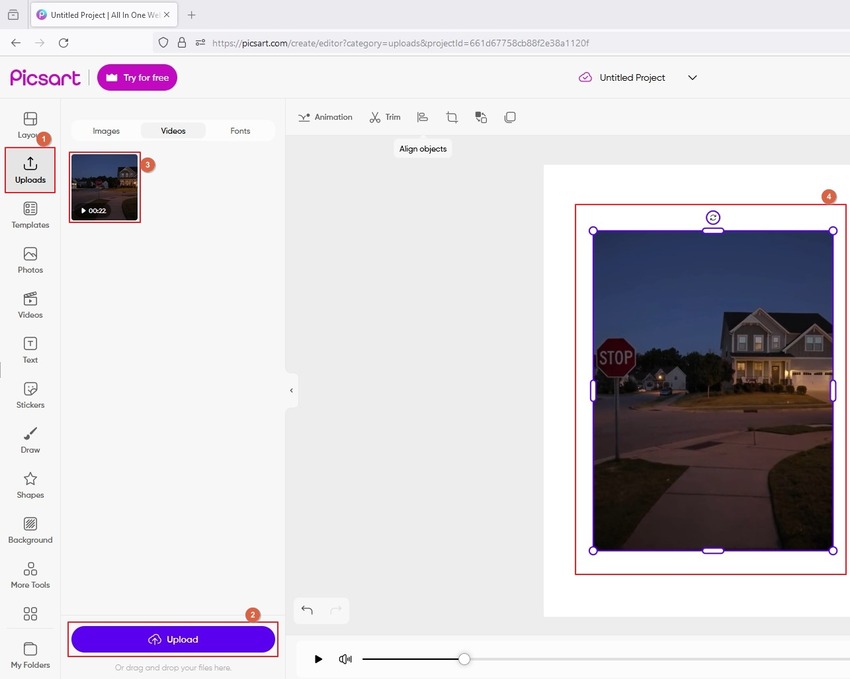Image resolution: width=850 pixels, height=679 pixels.
Task: Click the Align objects toolbar icon
Action: point(422,117)
